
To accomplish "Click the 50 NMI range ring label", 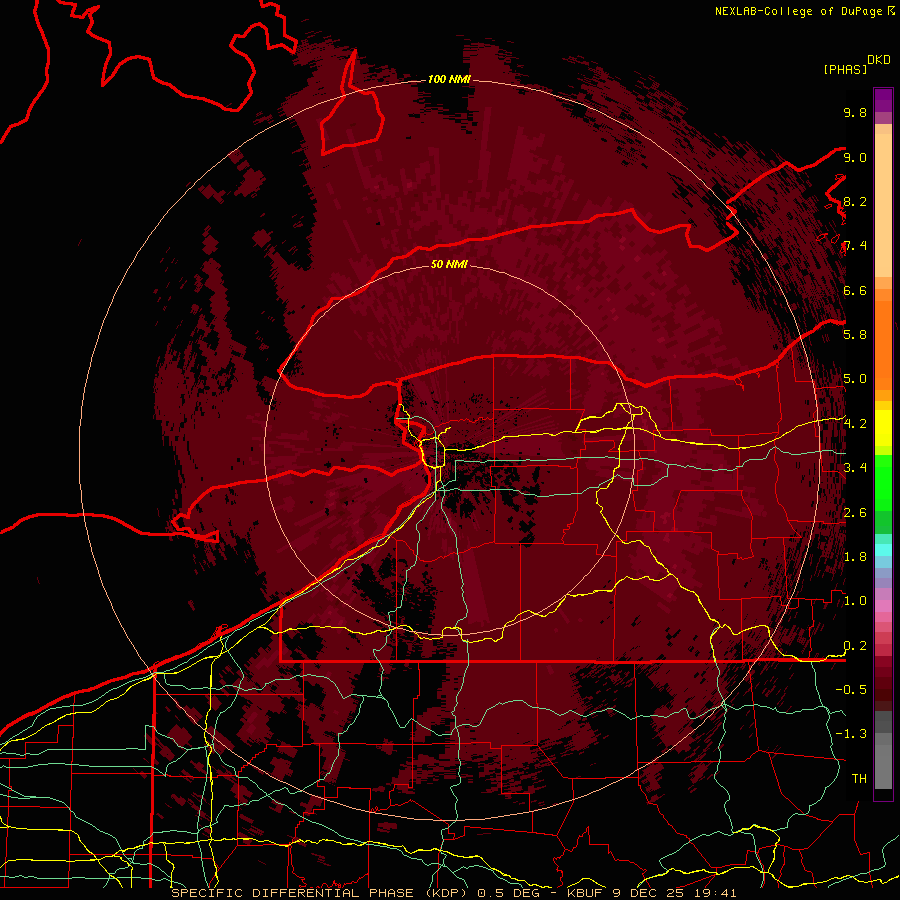I will 449,264.
